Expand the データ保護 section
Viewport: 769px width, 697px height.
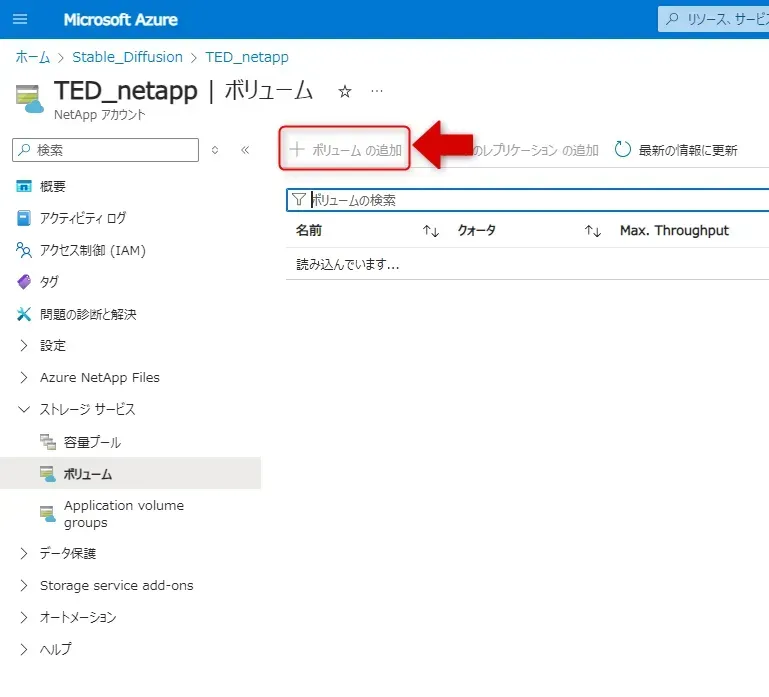[x=24, y=554]
